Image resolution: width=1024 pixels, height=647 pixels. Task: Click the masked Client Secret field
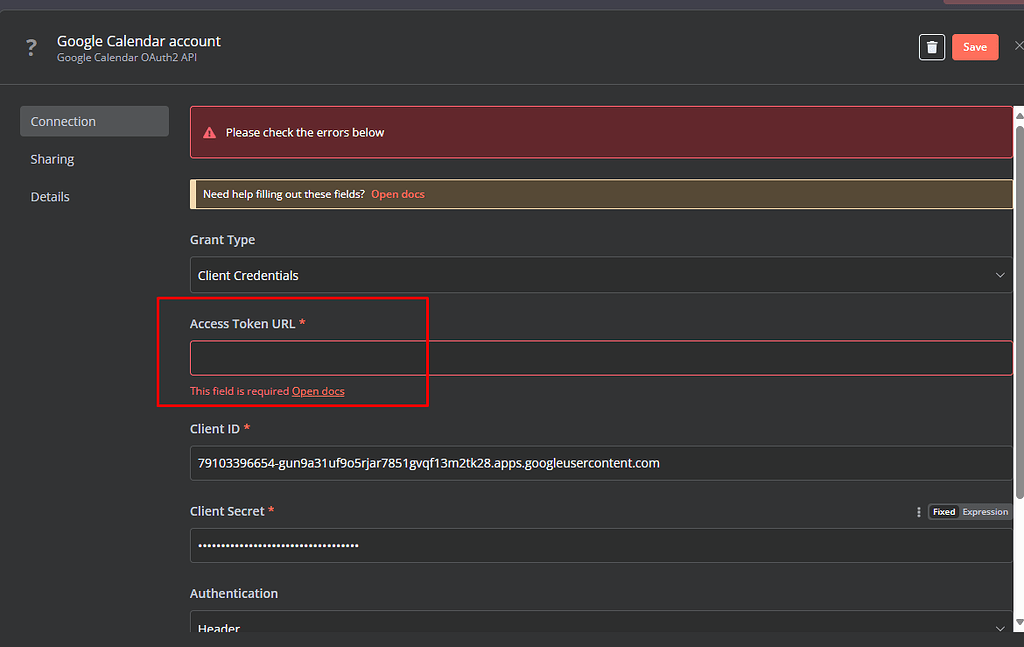601,545
